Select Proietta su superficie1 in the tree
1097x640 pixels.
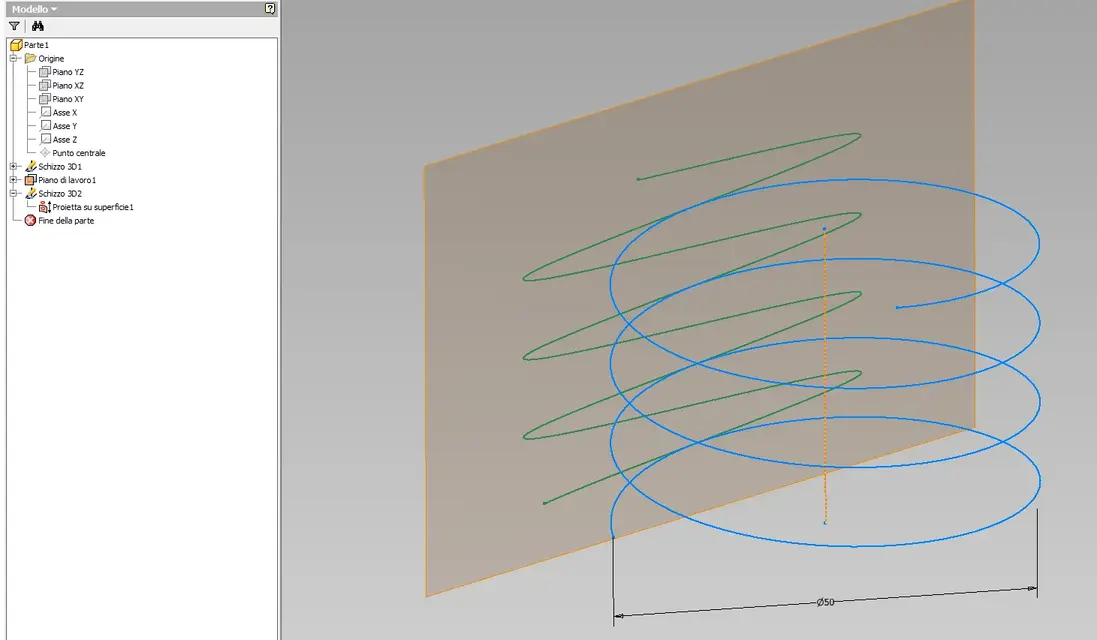point(93,207)
